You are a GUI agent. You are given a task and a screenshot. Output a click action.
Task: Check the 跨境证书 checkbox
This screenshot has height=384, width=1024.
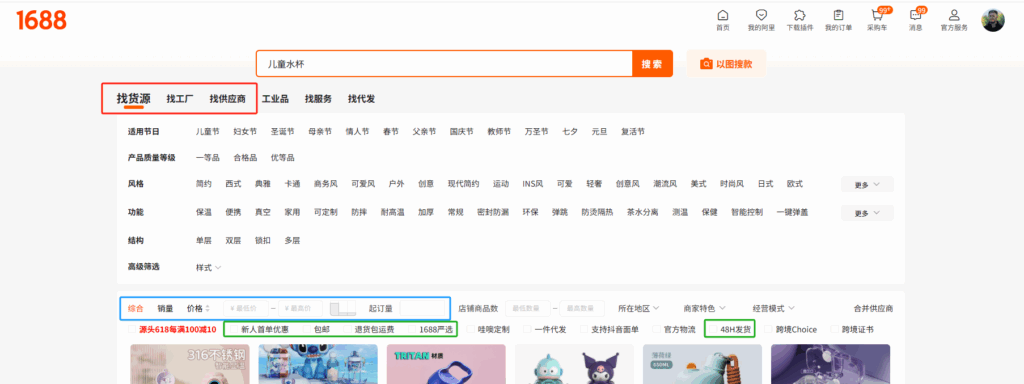[x=835, y=329]
